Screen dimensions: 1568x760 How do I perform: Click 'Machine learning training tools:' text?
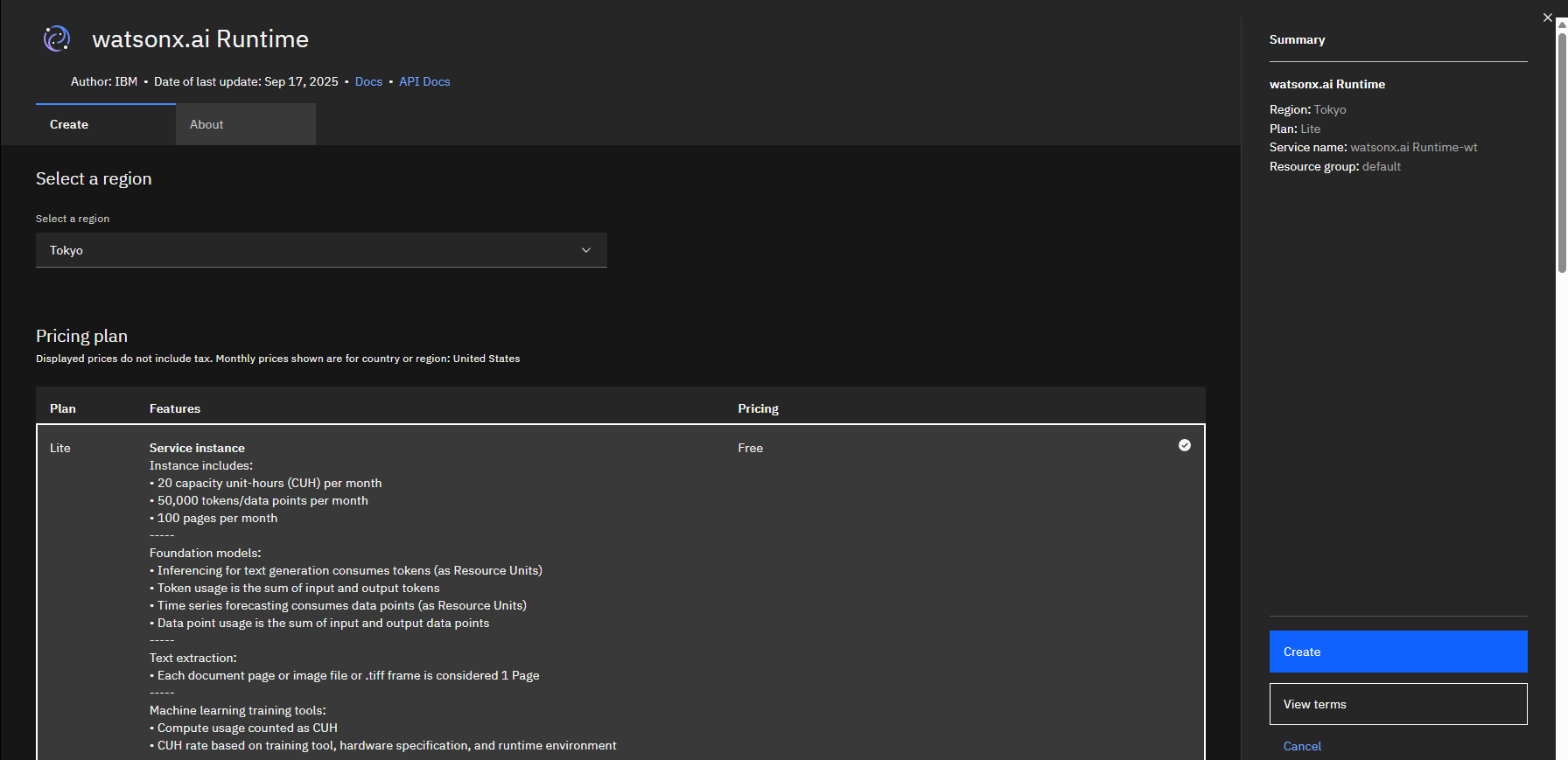(237, 710)
